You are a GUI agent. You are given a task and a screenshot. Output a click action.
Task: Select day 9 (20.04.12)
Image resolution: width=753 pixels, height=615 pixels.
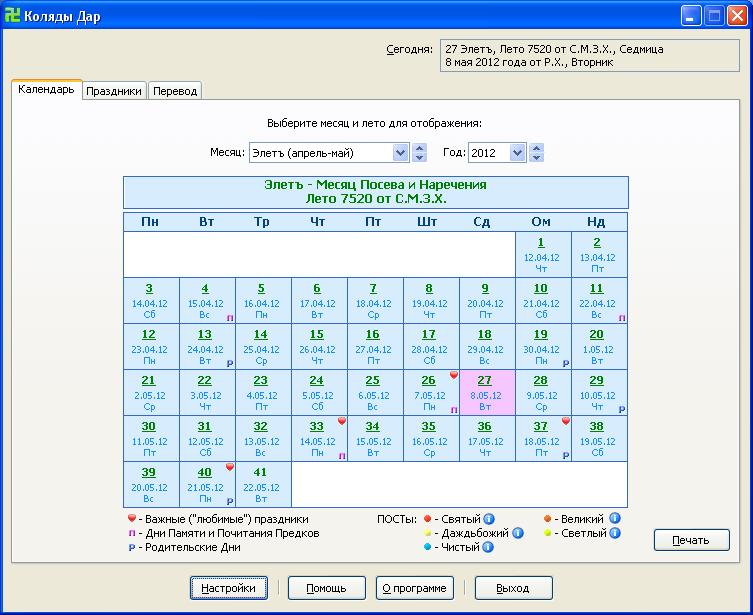(x=487, y=301)
